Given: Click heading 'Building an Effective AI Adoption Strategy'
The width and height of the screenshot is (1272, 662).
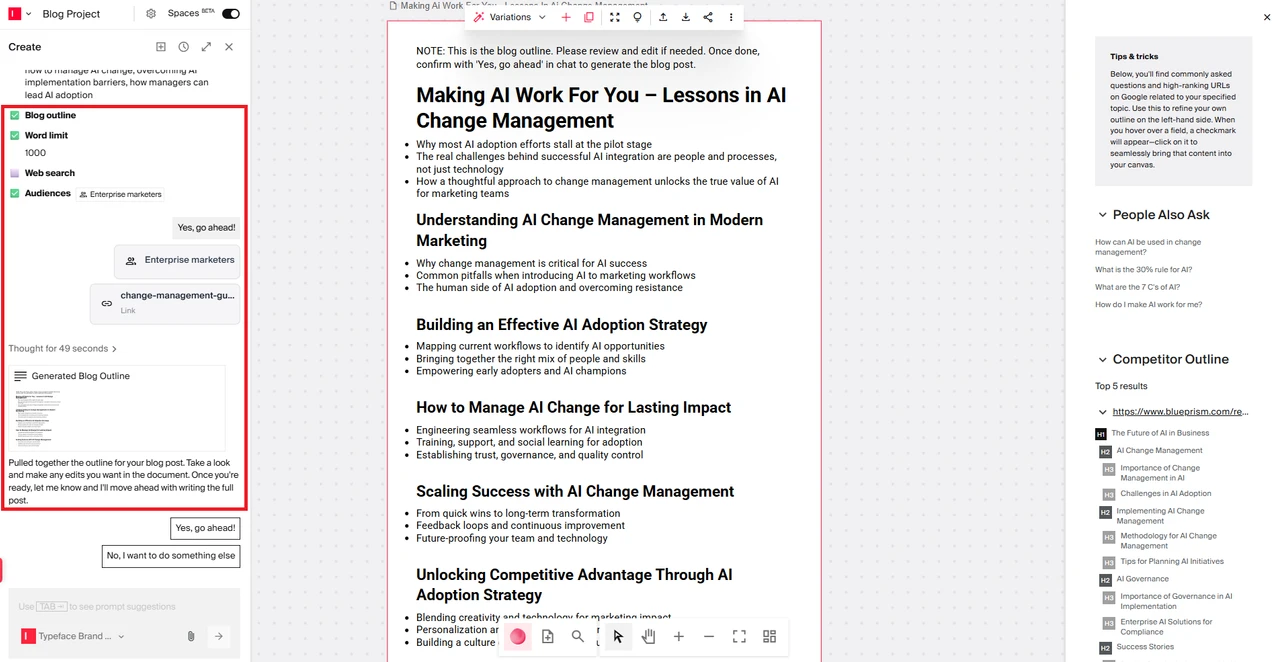Looking at the screenshot, I should pos(561,325).
